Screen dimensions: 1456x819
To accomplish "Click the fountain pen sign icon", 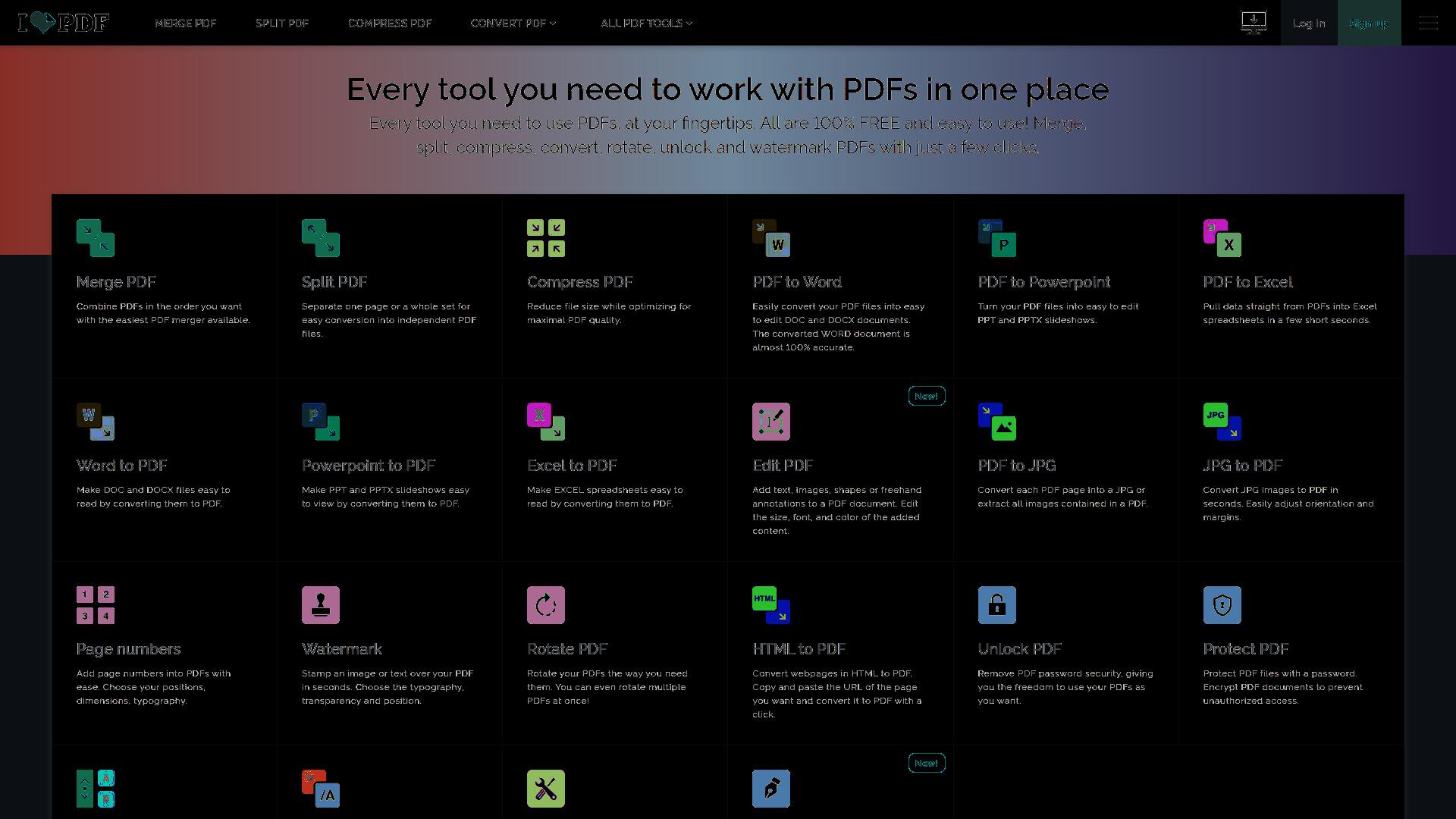I will 771,789.
